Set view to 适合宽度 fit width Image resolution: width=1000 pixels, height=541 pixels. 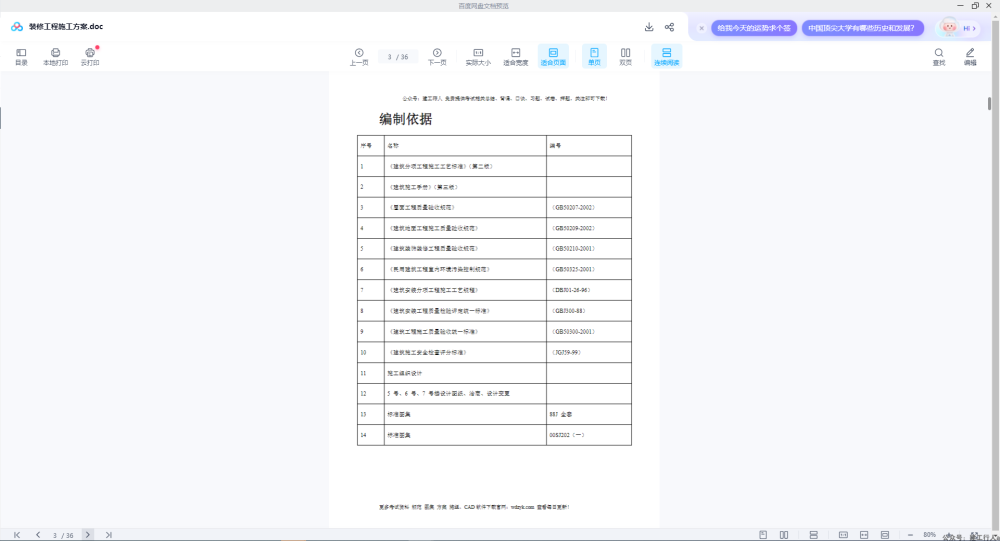(515, 57)
